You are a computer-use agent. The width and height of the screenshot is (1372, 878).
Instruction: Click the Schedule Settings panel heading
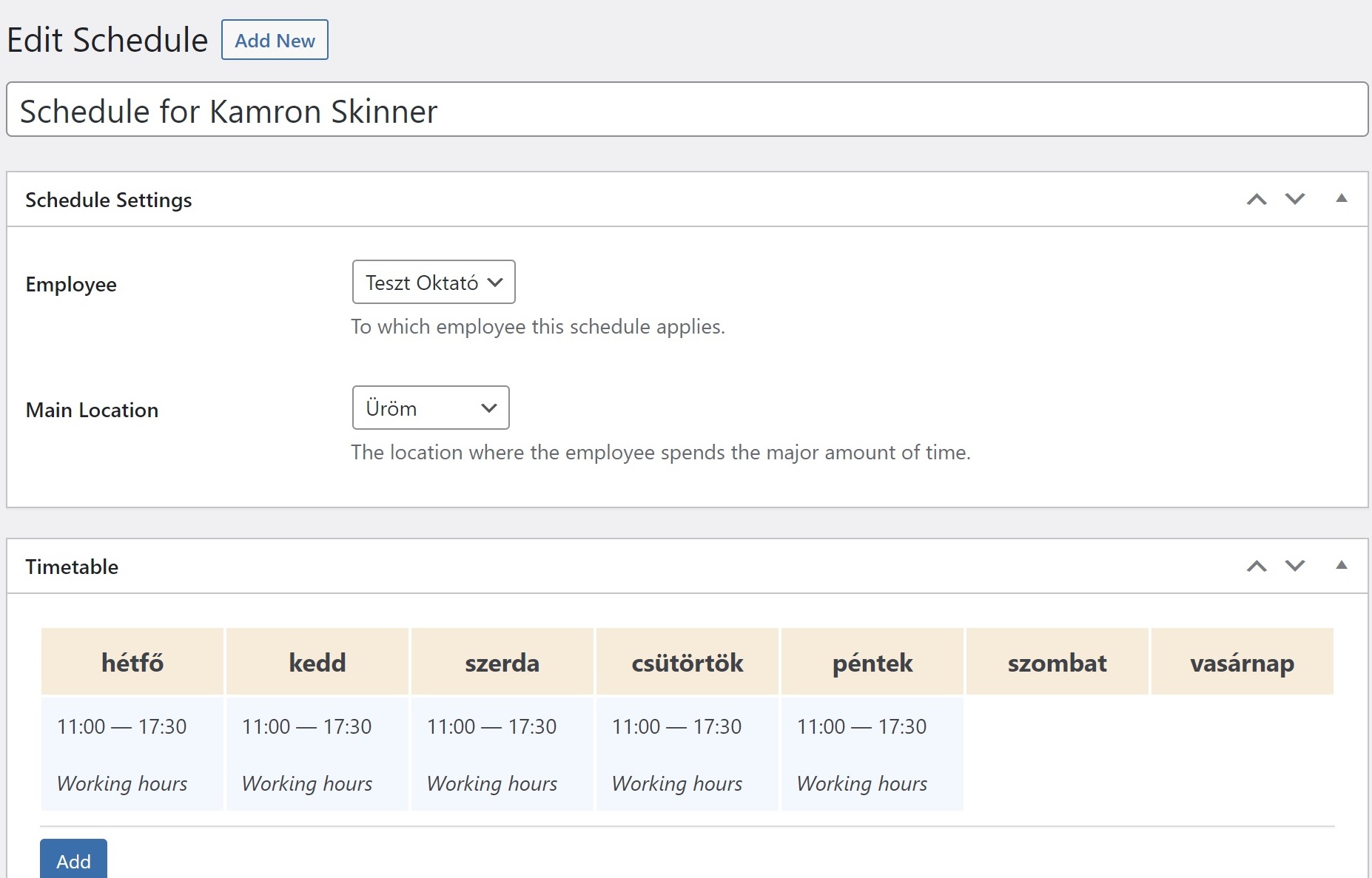click(x=109, y=200)
